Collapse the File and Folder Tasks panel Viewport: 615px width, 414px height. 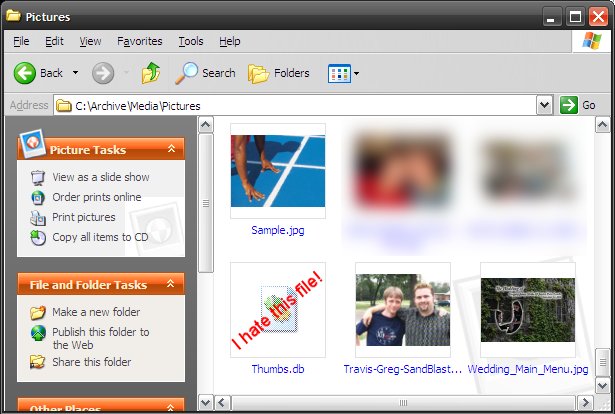[x=171, y=284]
